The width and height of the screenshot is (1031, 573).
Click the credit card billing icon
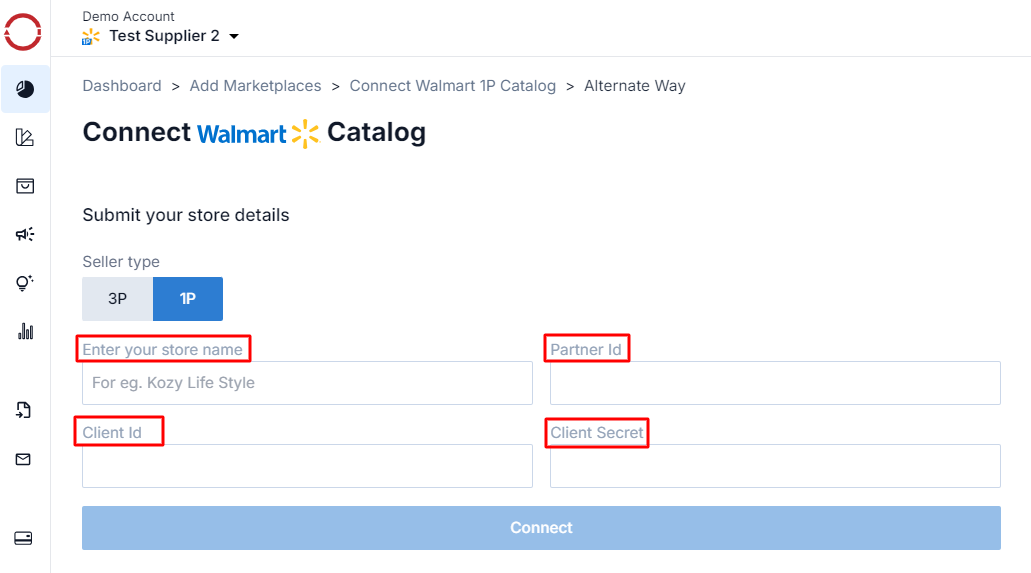(24, 538)
